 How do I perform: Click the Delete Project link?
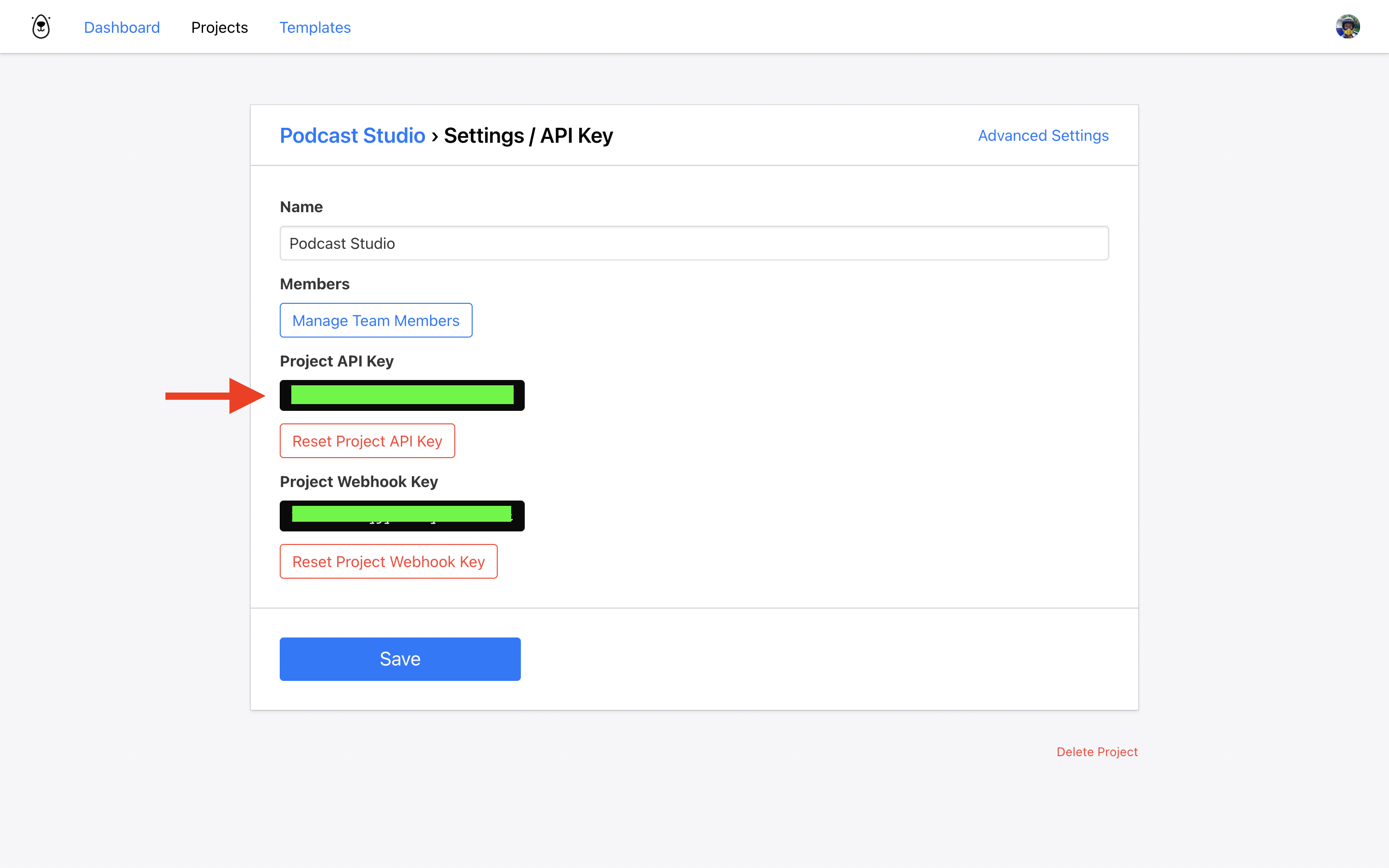pos(1096,751)
